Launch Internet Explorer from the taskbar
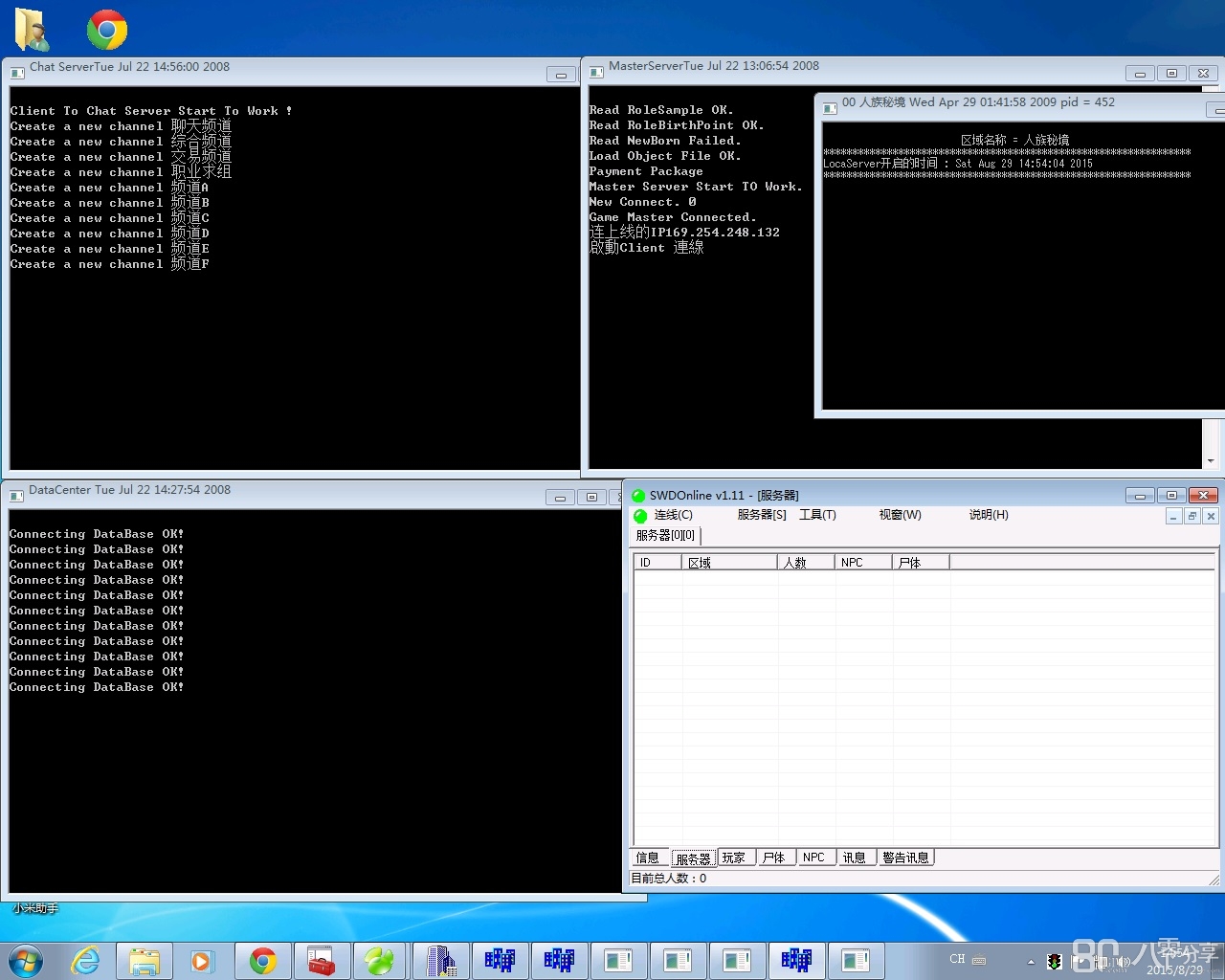The width and height of the screenshot is (1225, 980). point(86,960)
